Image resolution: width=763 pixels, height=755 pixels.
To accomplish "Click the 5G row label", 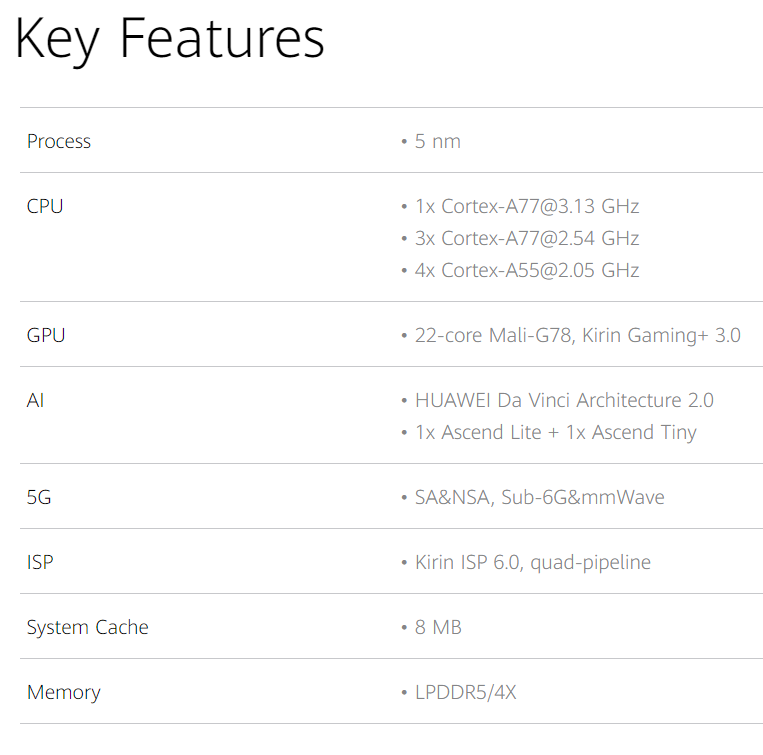I will pyautogui.click(x=39, y=497).
